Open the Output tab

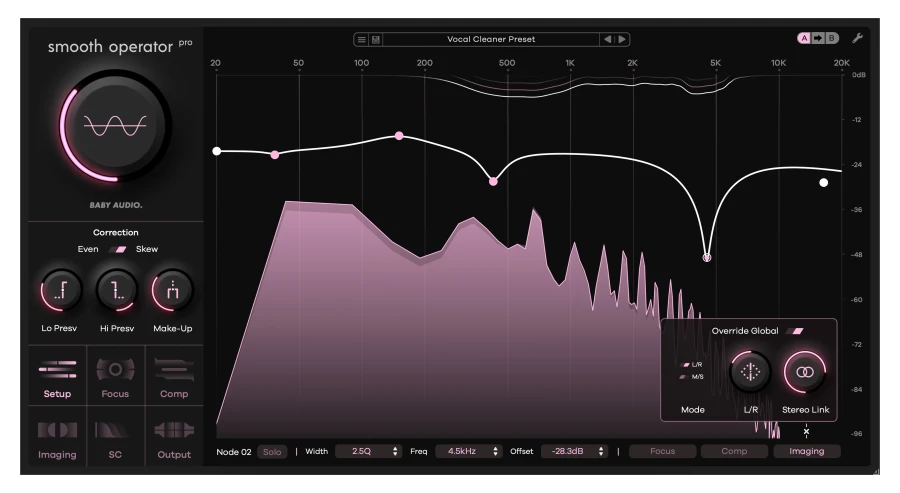click(x=174, y=437)
